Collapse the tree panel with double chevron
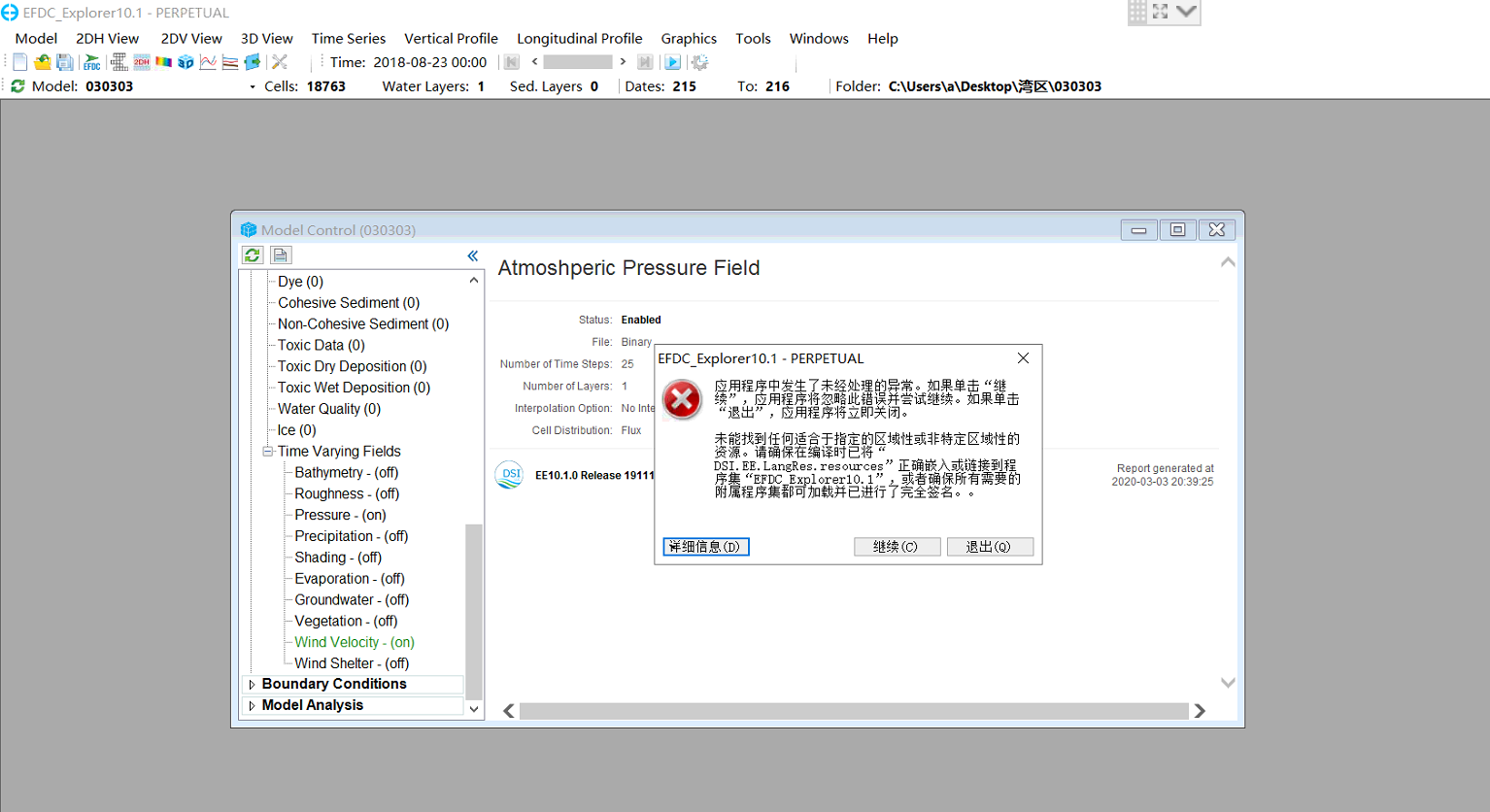This screenshot has width=1490, height=812. tap(473, 255)
